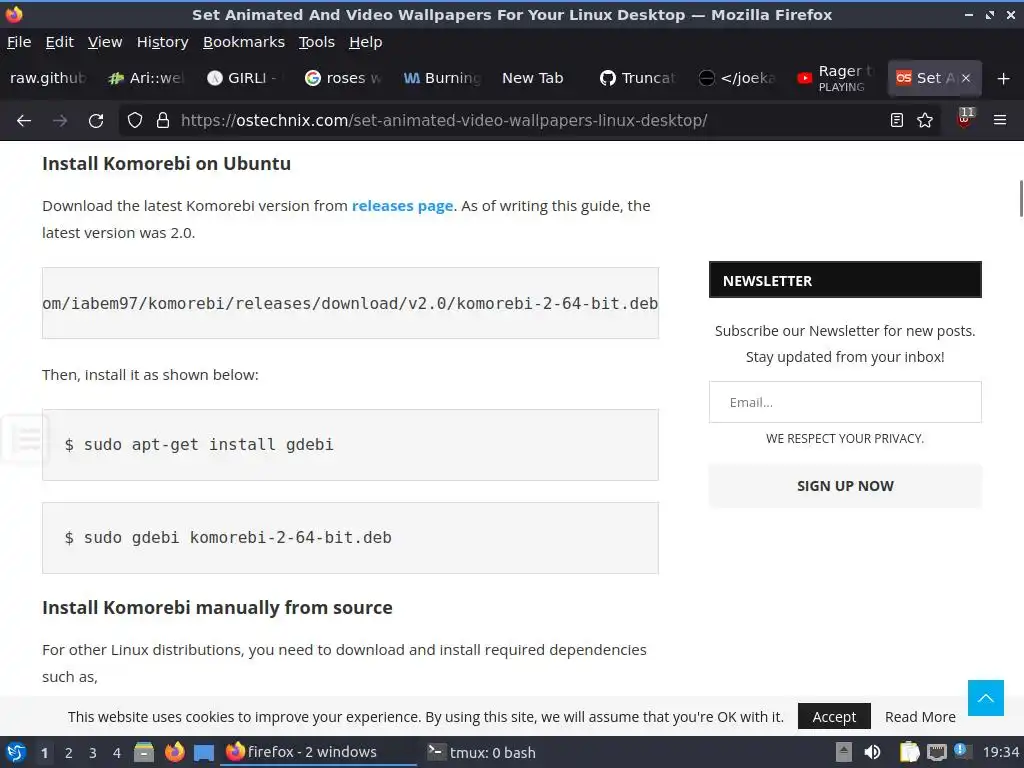The image size is (1024, 768).
Task: Click the komorebi download URL code block
Action: [x=350, y=303]
